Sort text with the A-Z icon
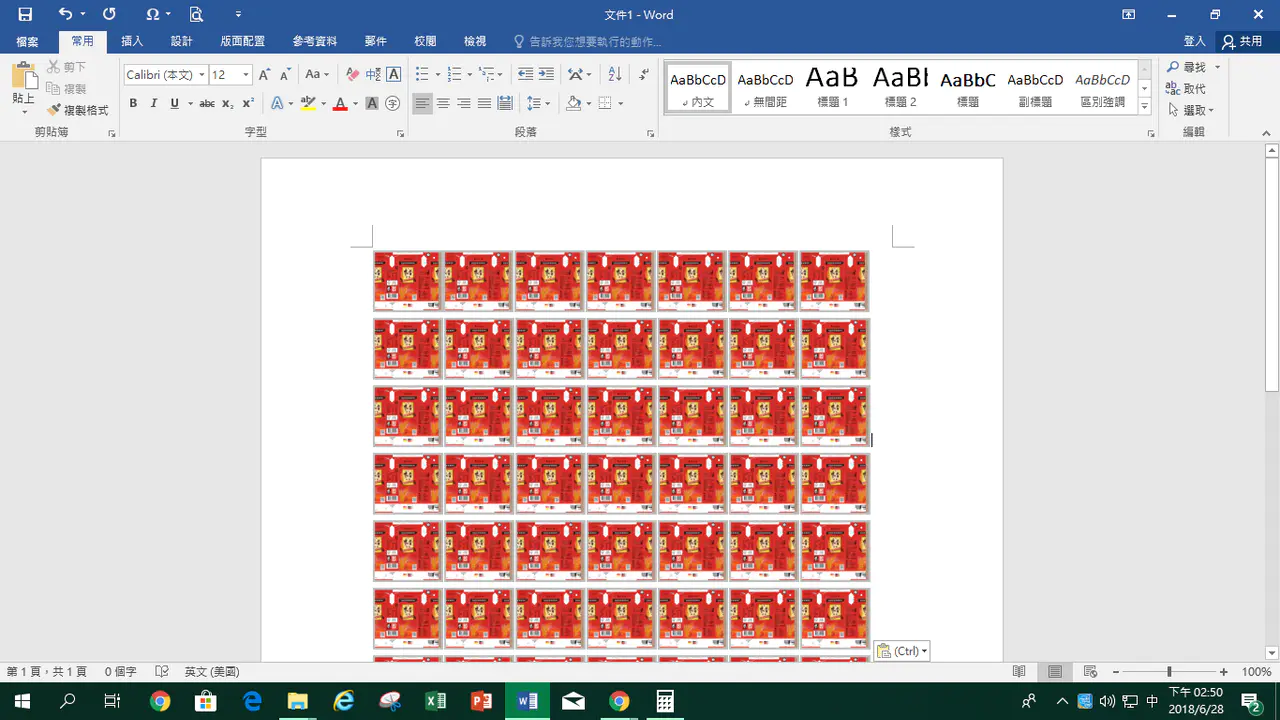The width and height of the screenshot is (1280, 720). 615,75
